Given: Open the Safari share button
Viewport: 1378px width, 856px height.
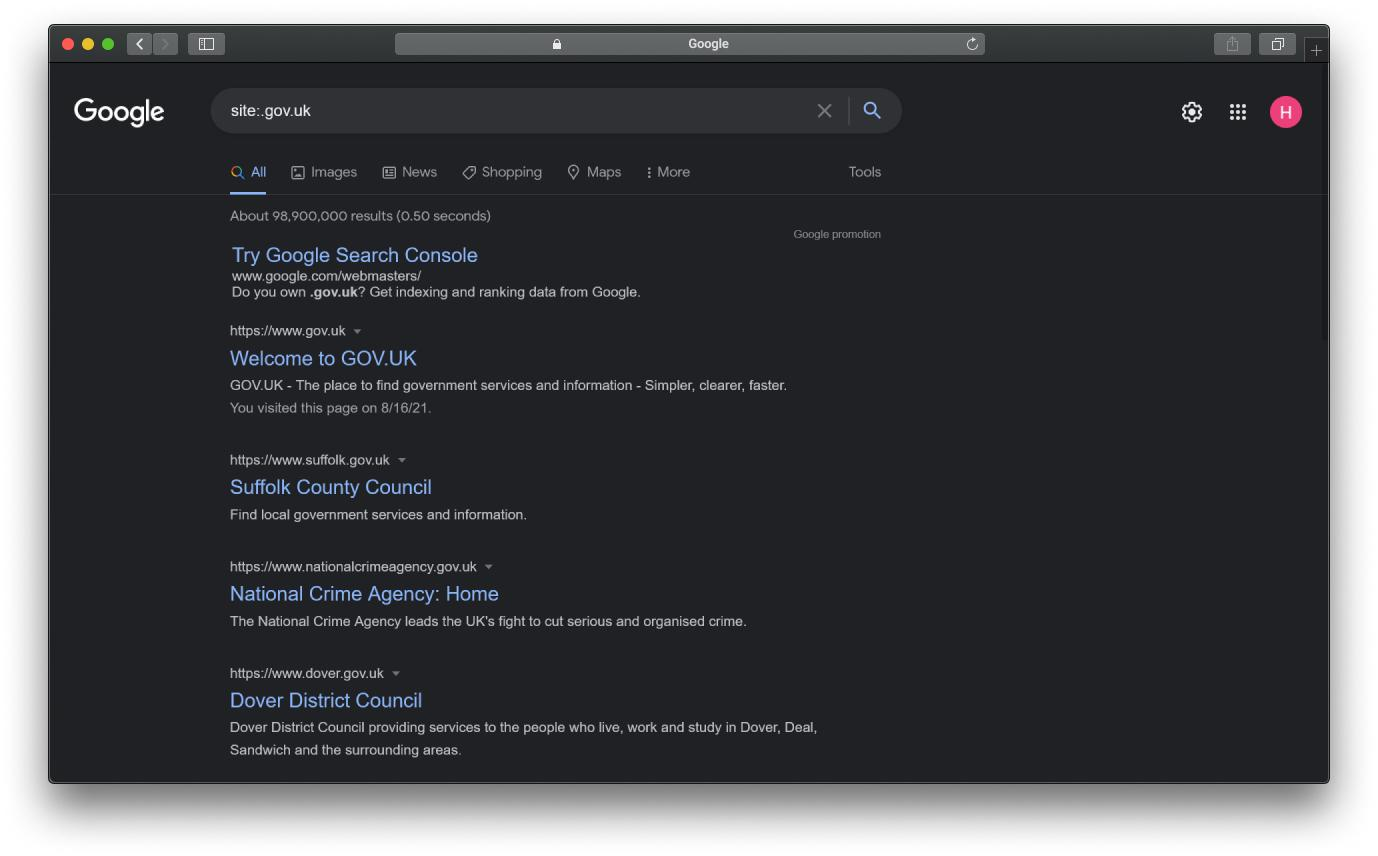Looking at the screenshot, I should (1232, 44).
